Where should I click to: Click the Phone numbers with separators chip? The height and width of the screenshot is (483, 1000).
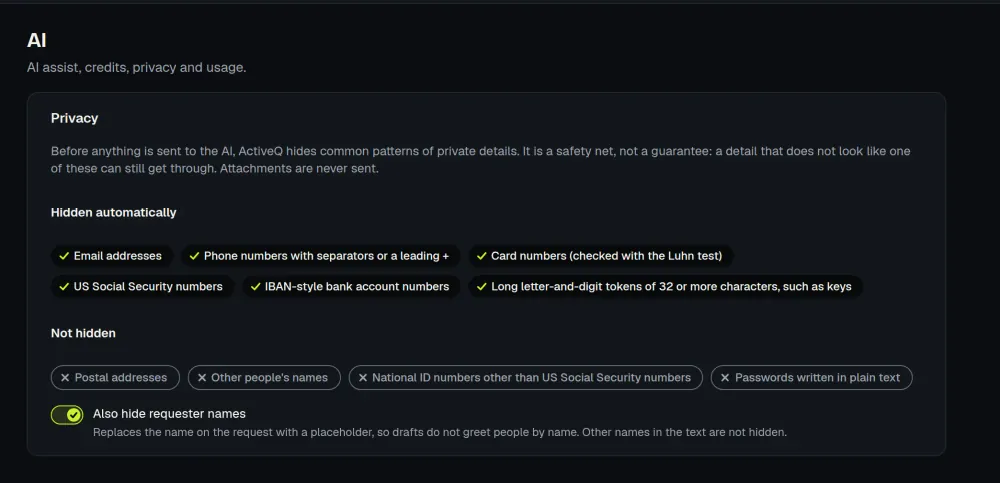321,256
